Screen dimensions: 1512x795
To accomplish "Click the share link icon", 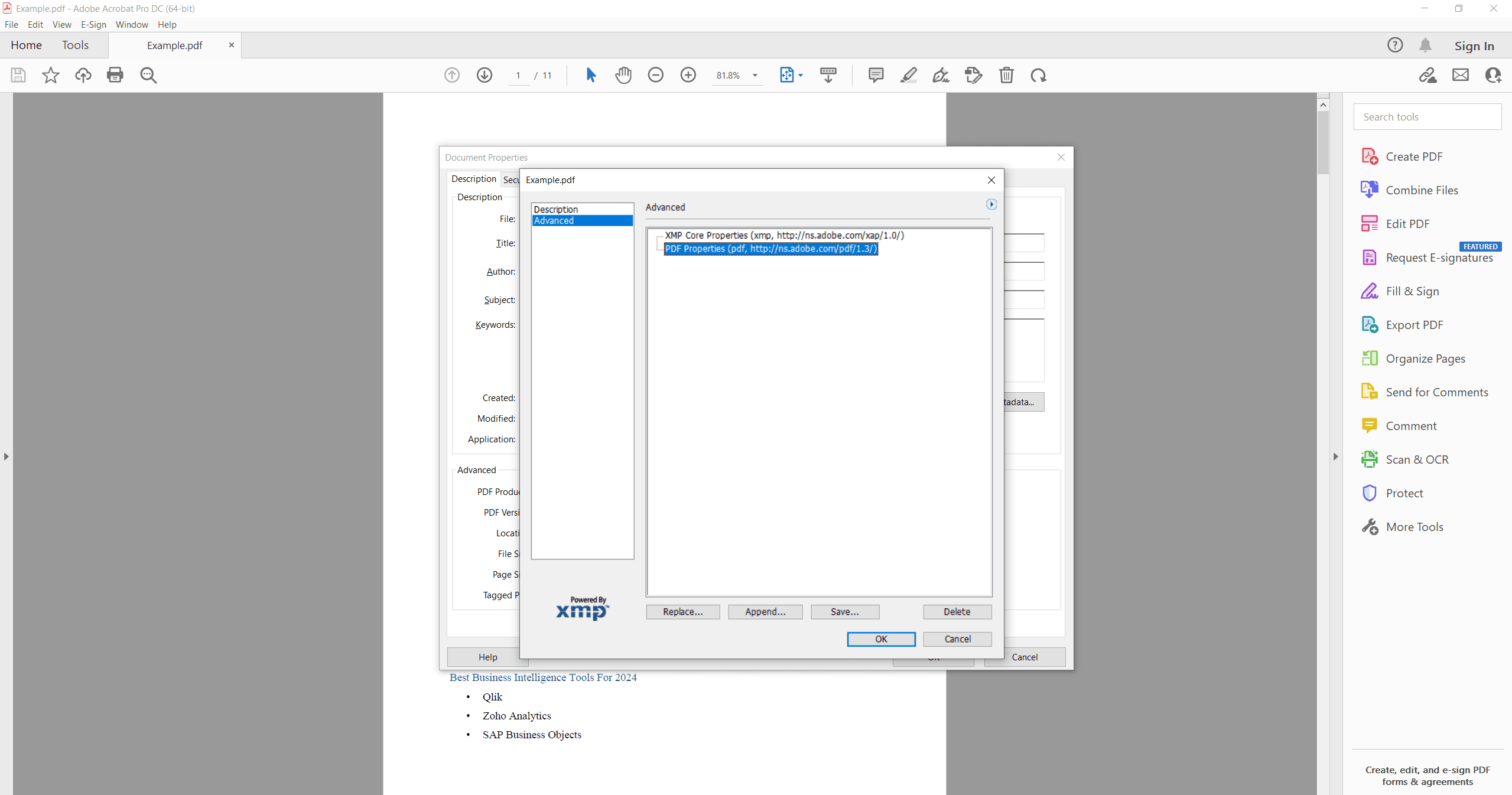I will [x=1428, y=75].
